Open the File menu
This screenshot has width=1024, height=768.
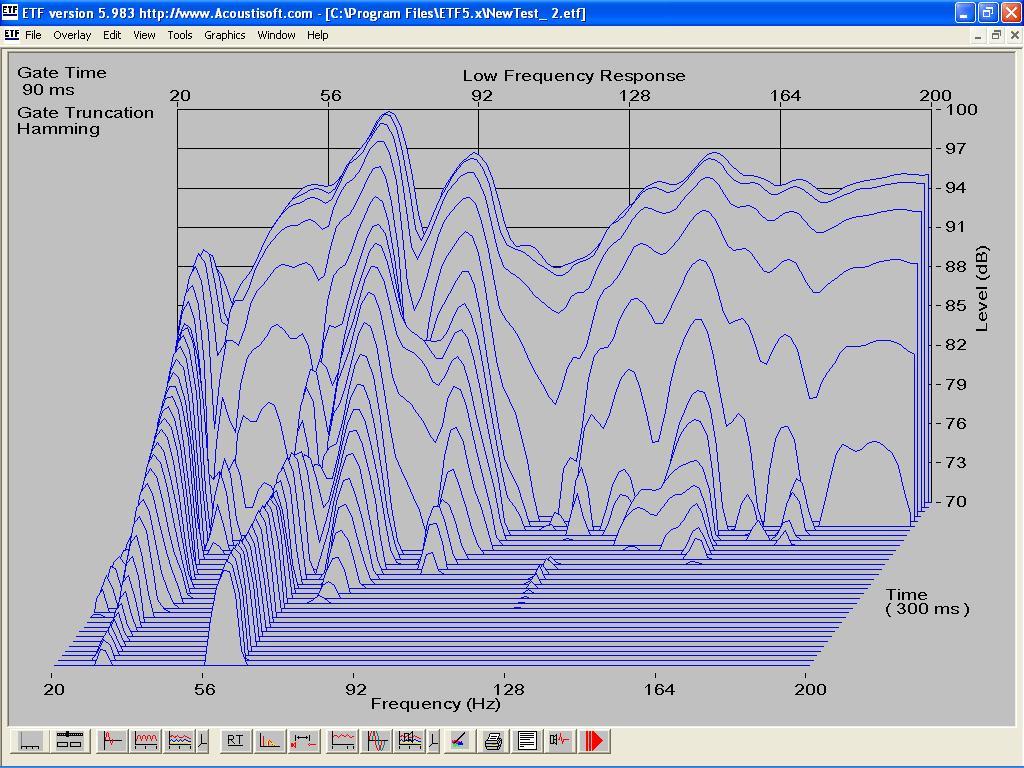pos(33,35)
